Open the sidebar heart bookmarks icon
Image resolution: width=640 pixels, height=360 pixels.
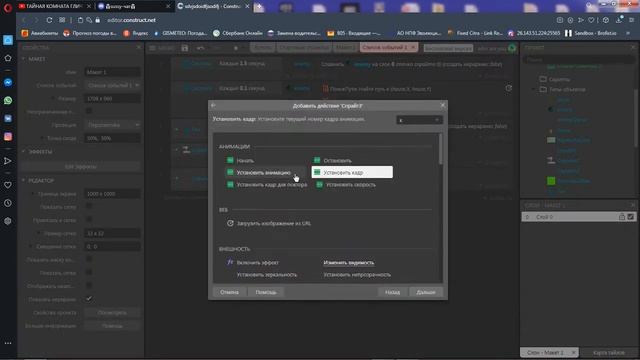[8, 185]
